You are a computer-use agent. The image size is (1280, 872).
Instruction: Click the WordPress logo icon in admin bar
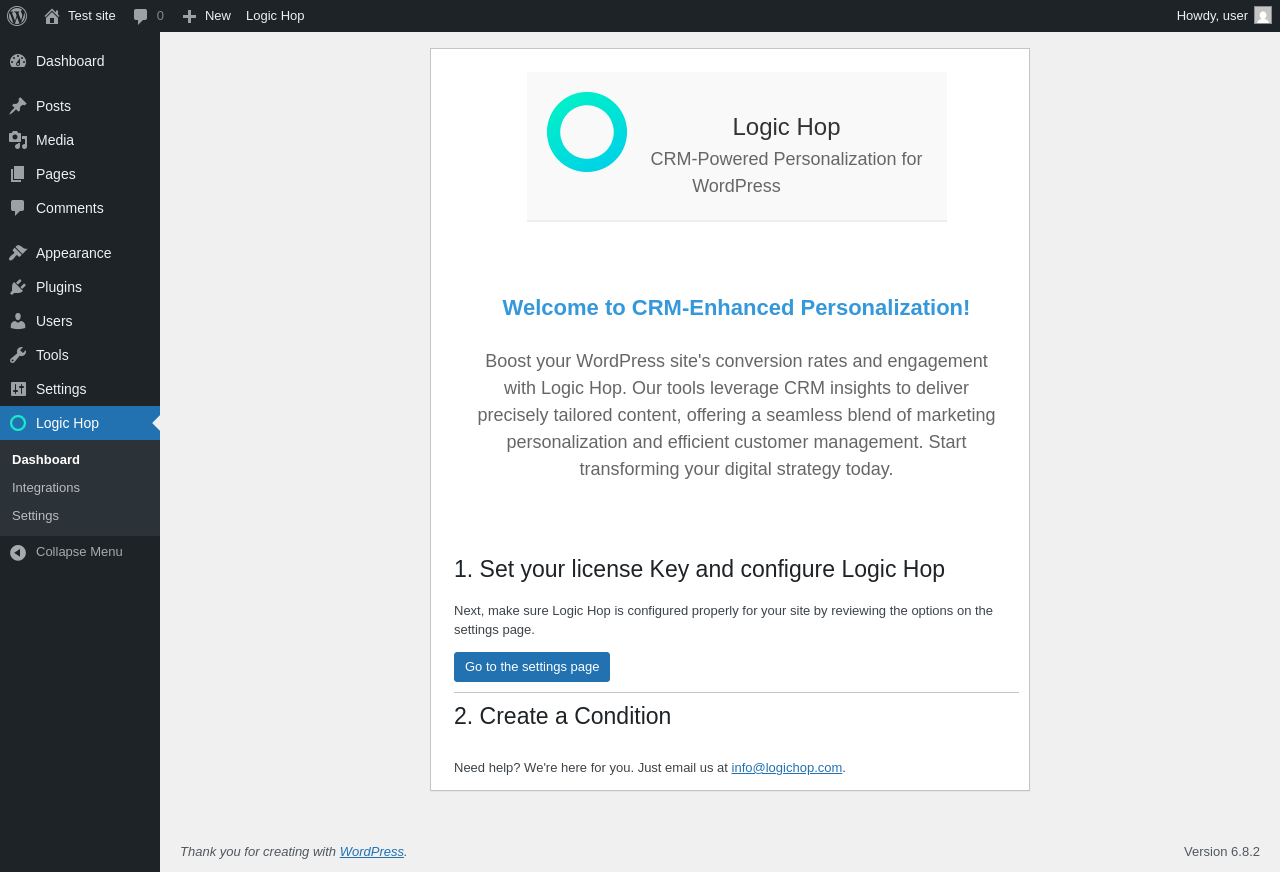point(17,16)
